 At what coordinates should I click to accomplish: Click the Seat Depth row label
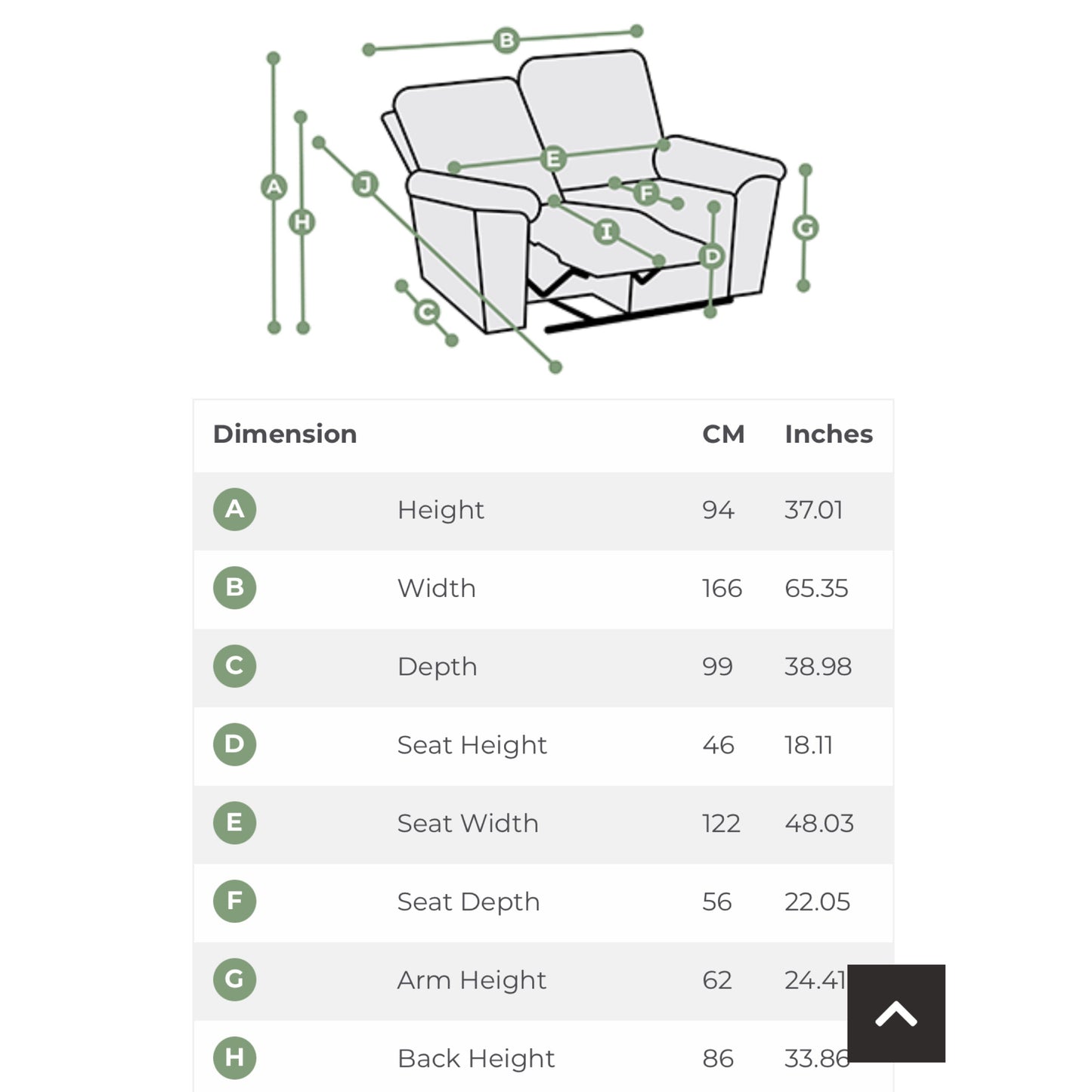[x=469, y=902]
